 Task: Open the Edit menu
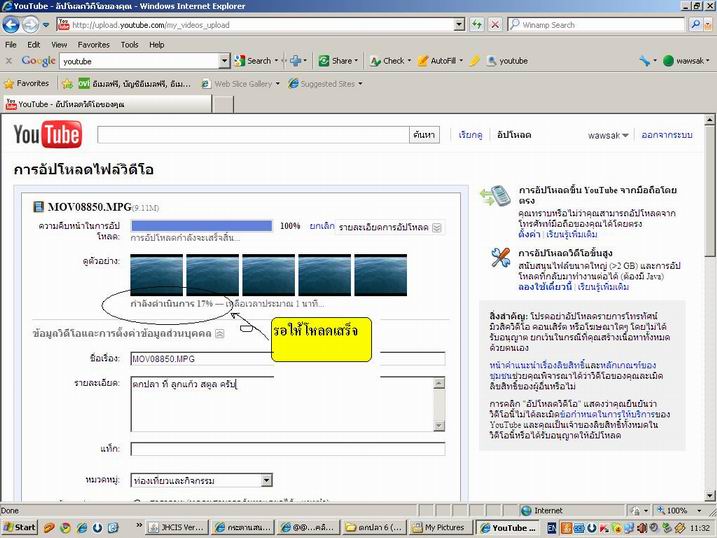coord(33,45)
